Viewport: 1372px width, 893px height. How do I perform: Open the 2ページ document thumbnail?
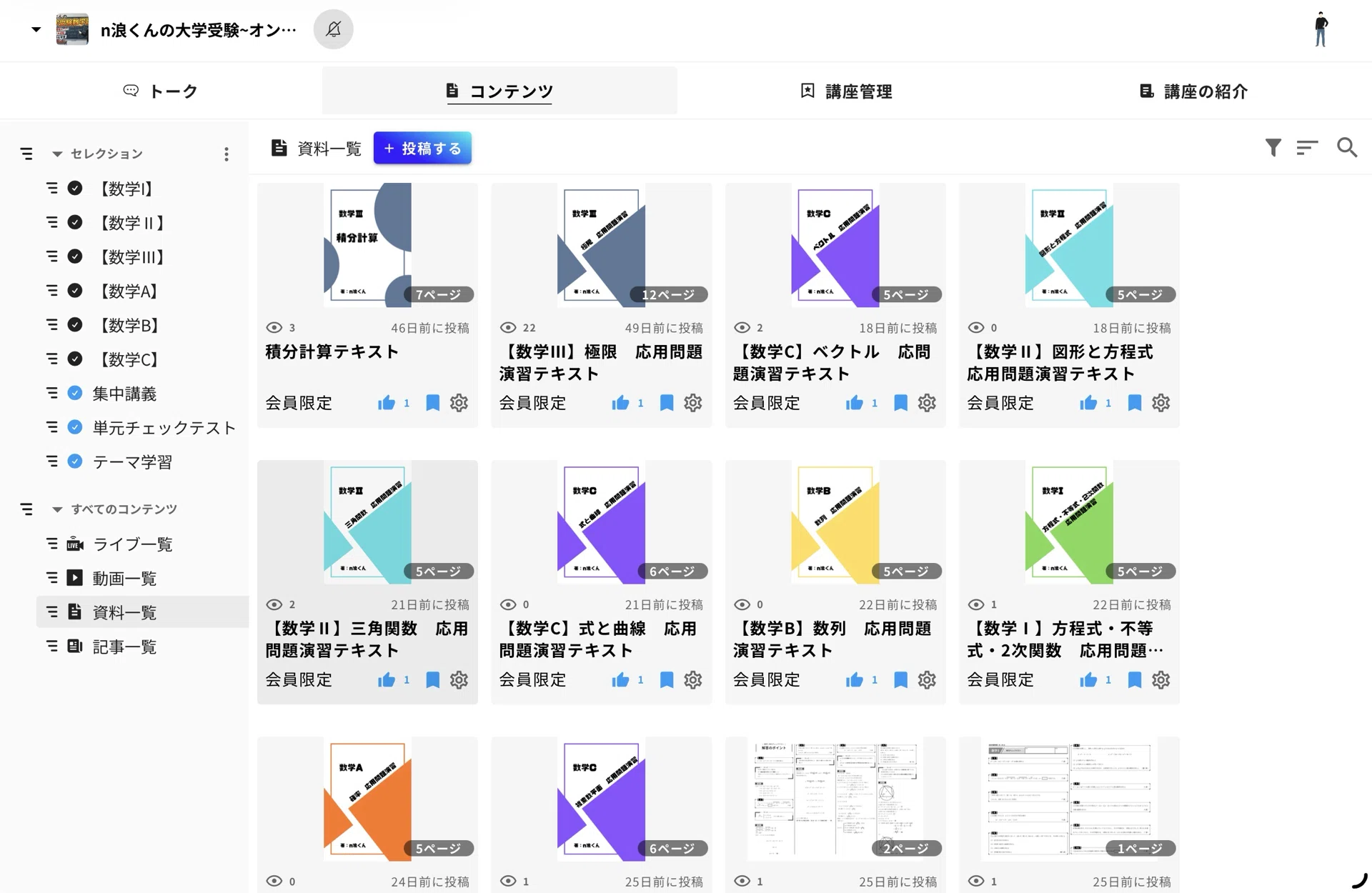[835, 799]
